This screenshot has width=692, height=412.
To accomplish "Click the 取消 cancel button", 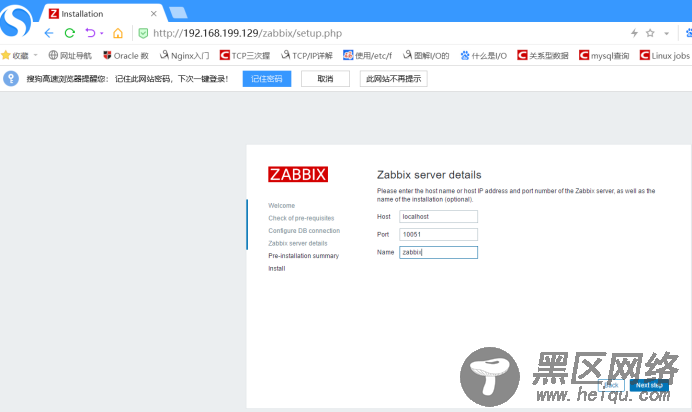I will click(x=325, y=79).
